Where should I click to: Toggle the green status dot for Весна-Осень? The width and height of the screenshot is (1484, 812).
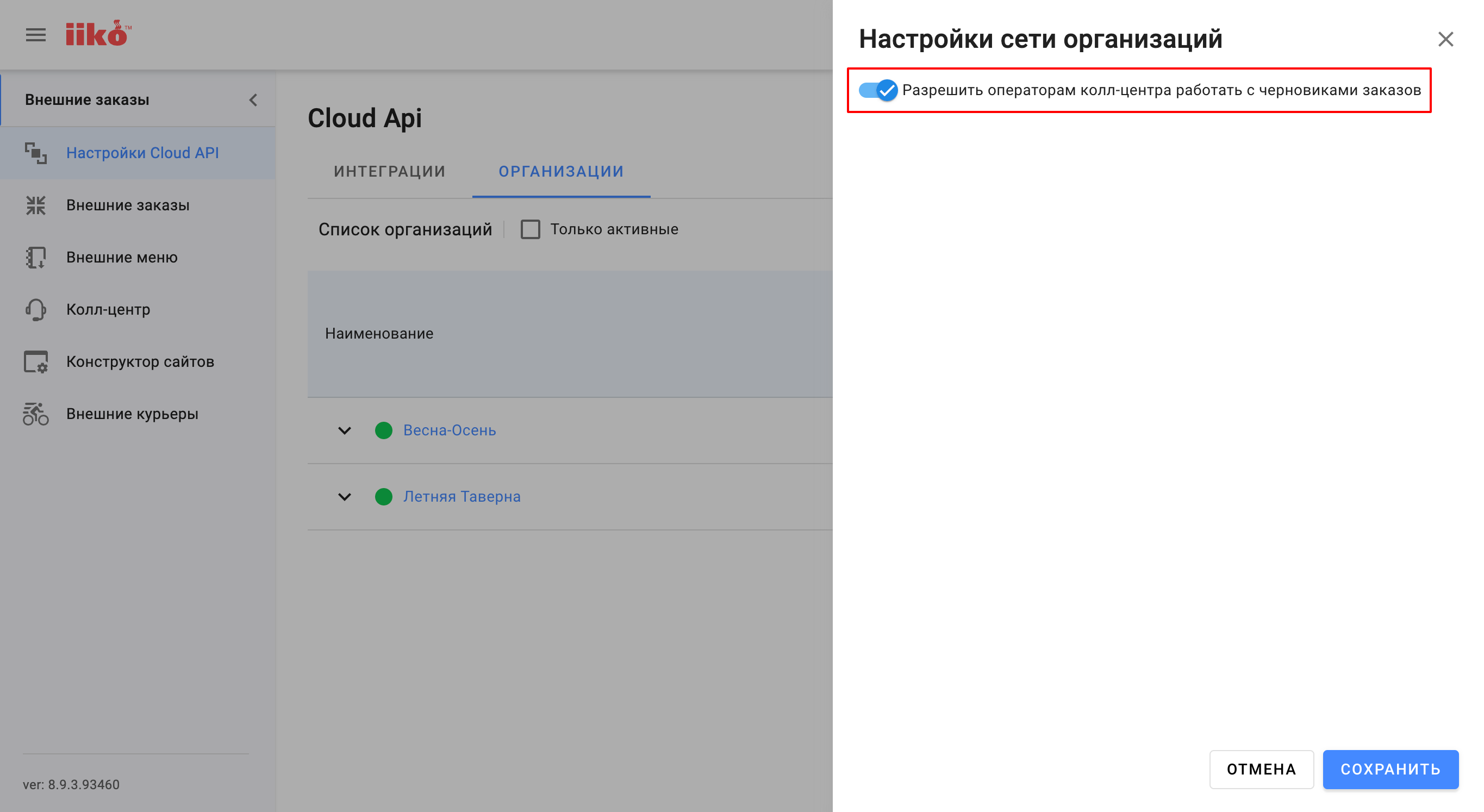pos(384,430)
